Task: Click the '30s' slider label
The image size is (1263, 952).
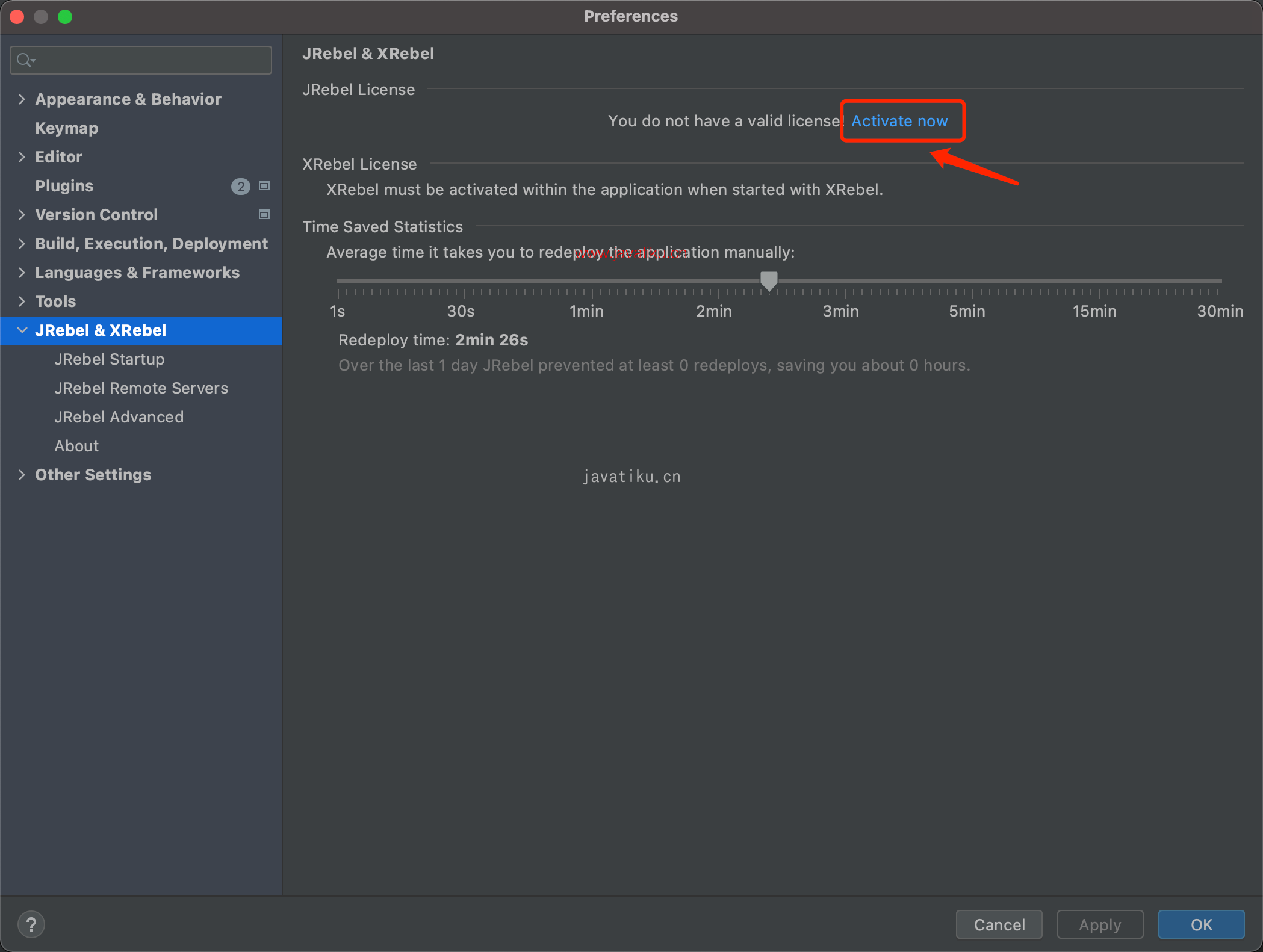Action: (461, 311)
